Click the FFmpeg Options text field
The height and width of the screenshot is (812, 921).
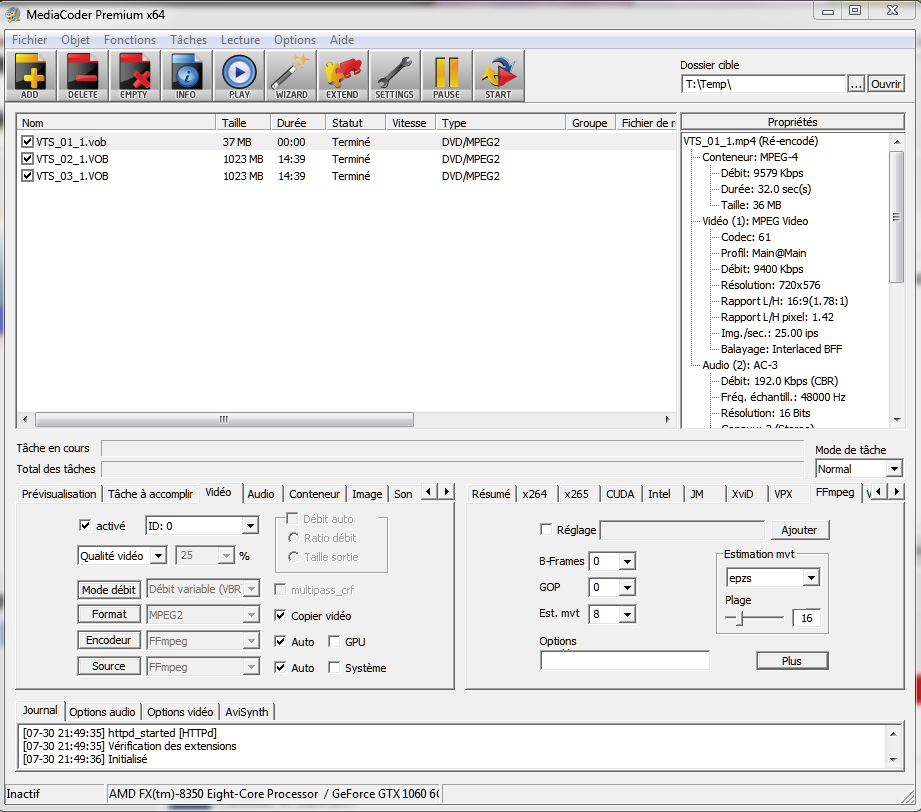point(624,660)
